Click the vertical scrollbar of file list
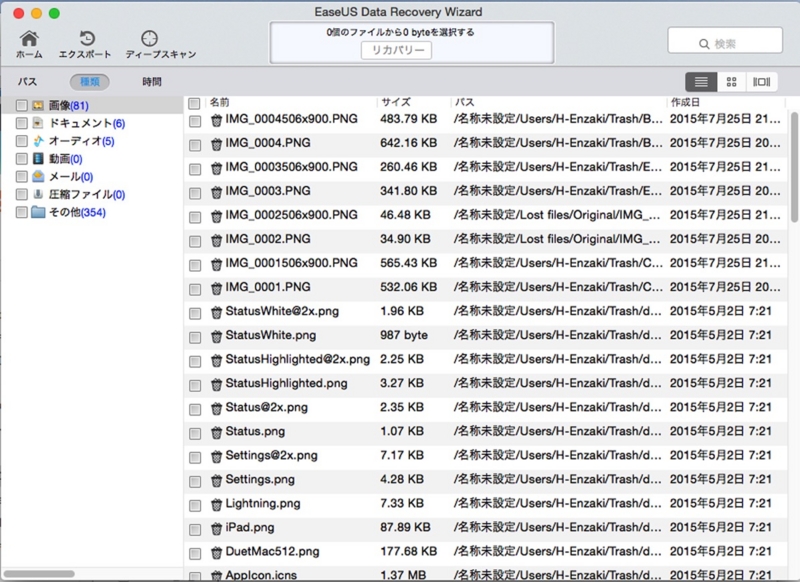 click(794, 167)
